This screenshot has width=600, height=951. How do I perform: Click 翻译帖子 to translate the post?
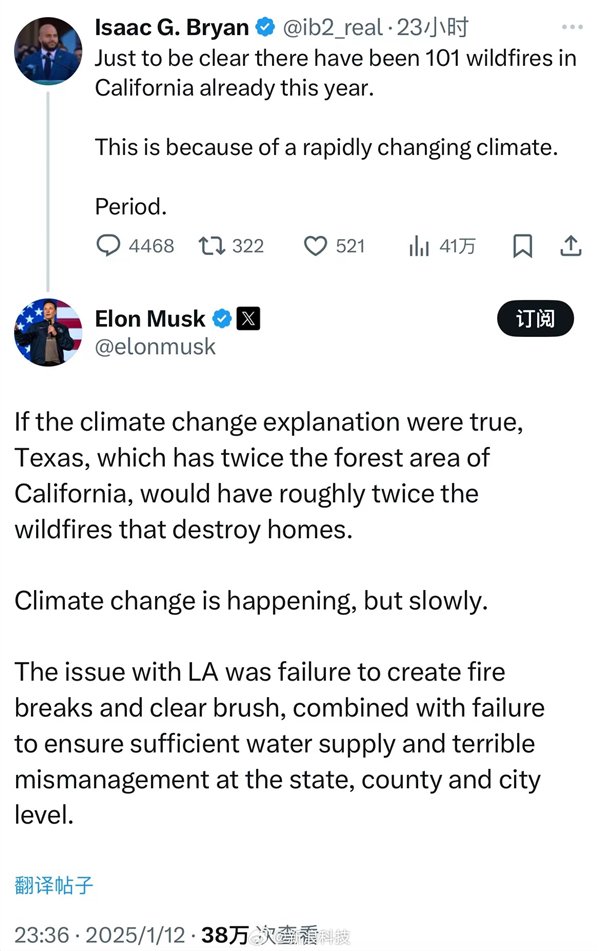tap(54, 884)
